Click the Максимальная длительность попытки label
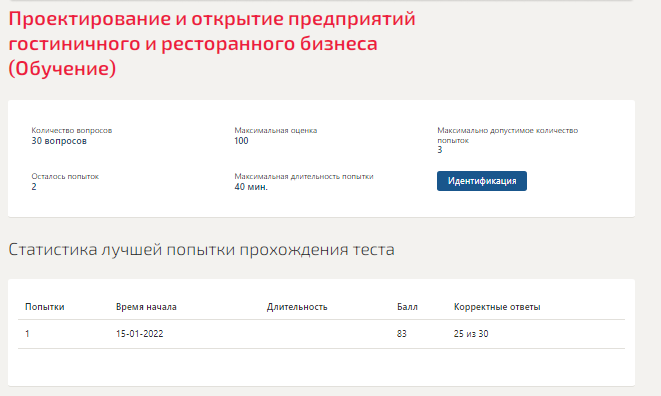The height and width of the screenshot is (396, 661). 304,176
